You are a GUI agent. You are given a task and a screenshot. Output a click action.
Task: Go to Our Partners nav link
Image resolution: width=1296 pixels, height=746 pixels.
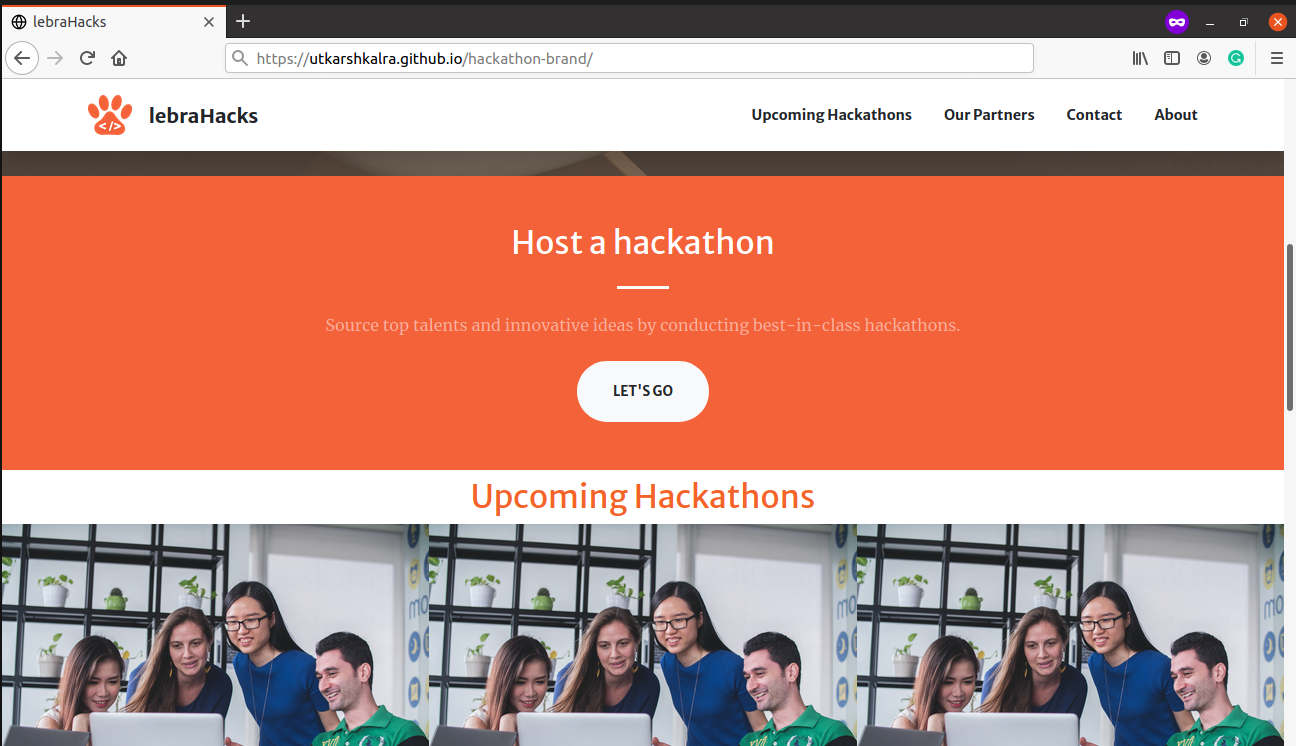point(989,115)
